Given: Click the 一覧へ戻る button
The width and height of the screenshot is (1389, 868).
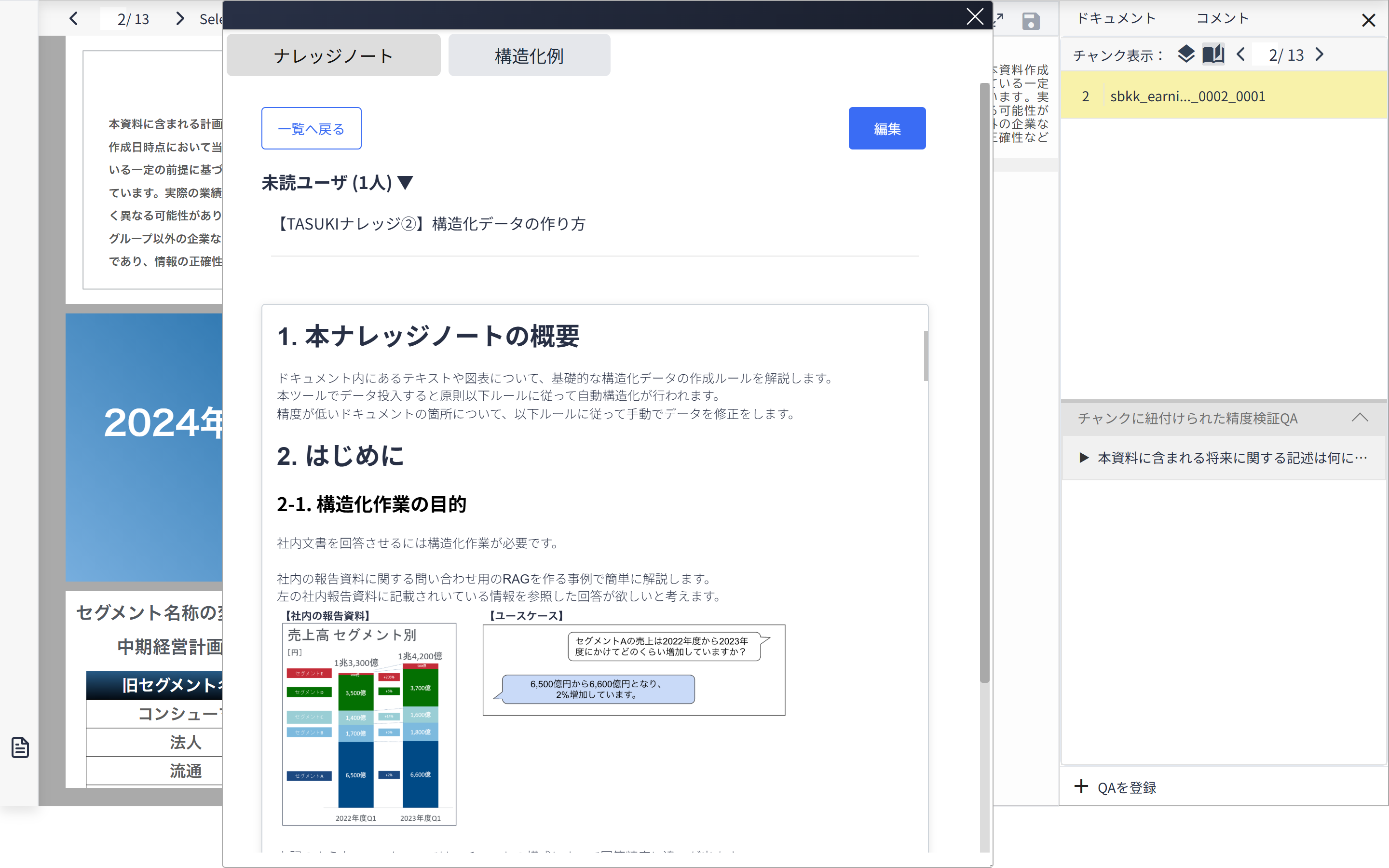Looking at the screenshot, I should click(x=311, y=129).
